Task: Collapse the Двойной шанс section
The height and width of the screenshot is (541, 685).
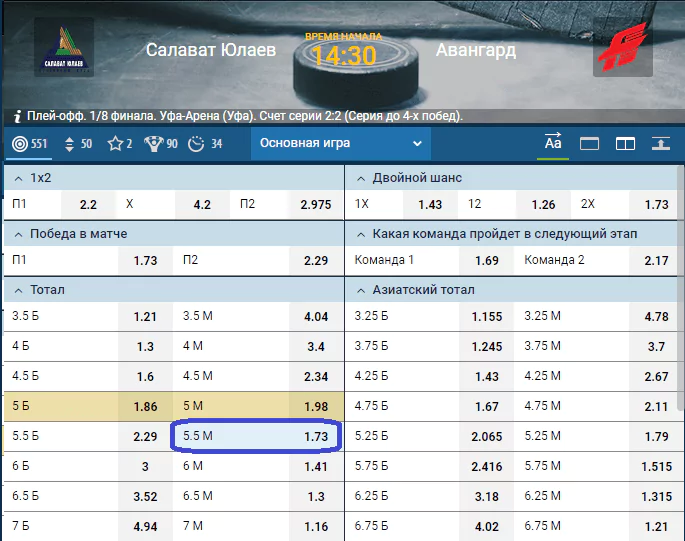Action: [361, 178]
